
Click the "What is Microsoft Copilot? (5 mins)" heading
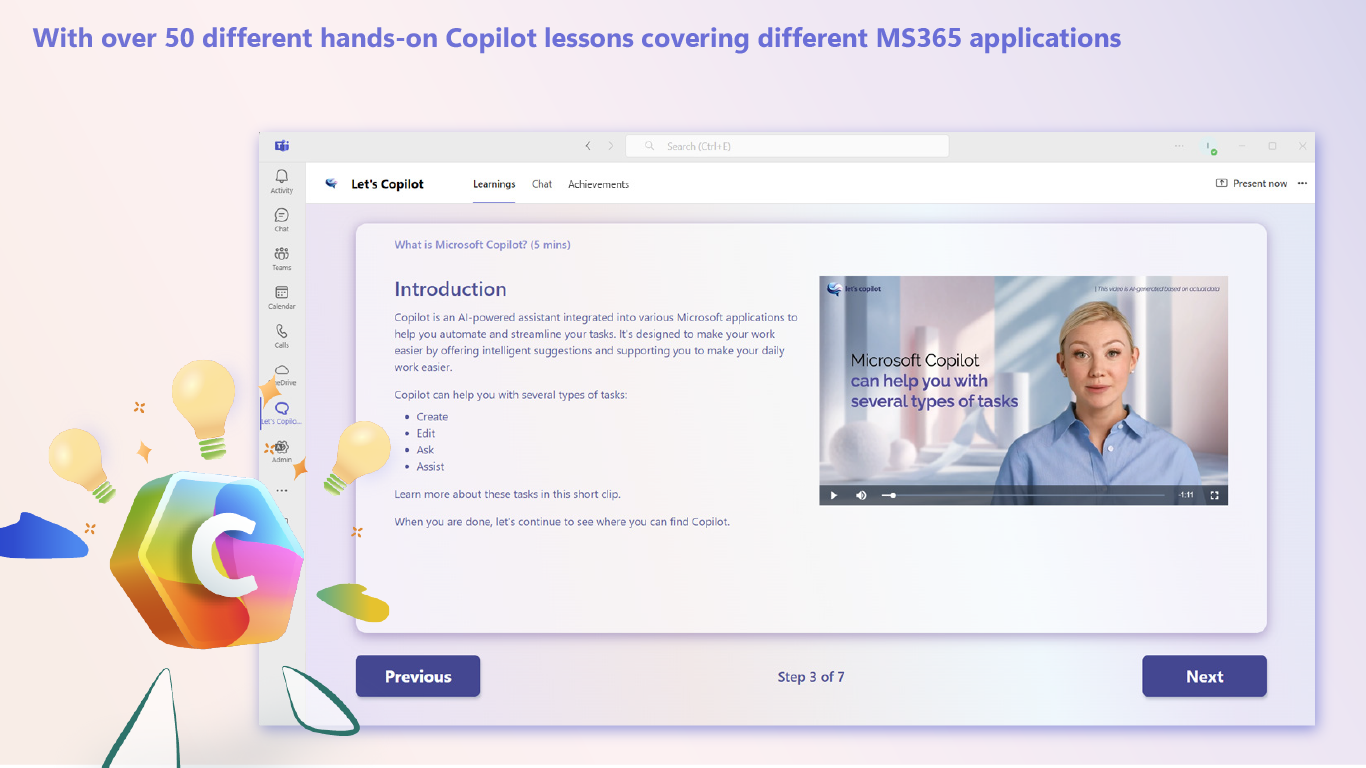pos(482,245)
